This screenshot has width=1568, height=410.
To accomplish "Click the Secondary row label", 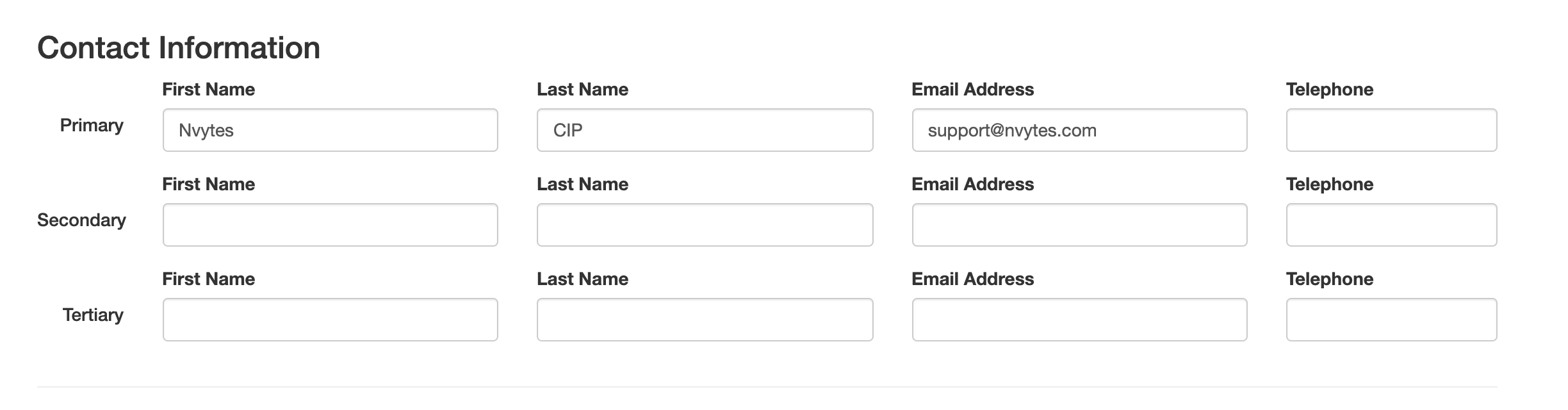I will [81, 220].
